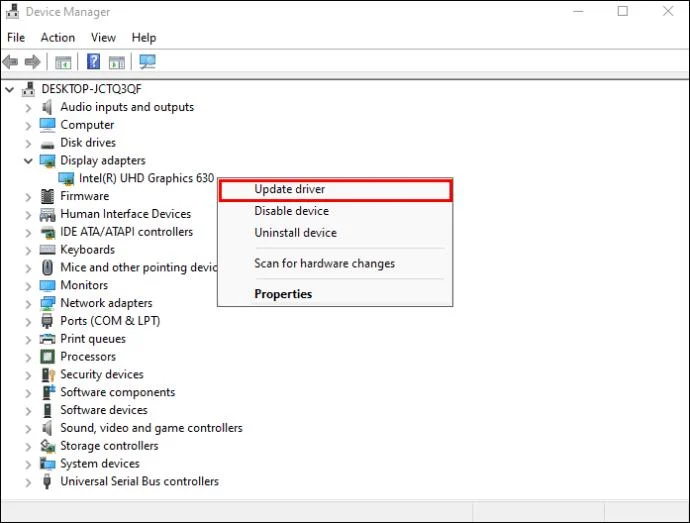Open the View menu
The height and width of the screenshot is (523, 690).
point(103,38)
